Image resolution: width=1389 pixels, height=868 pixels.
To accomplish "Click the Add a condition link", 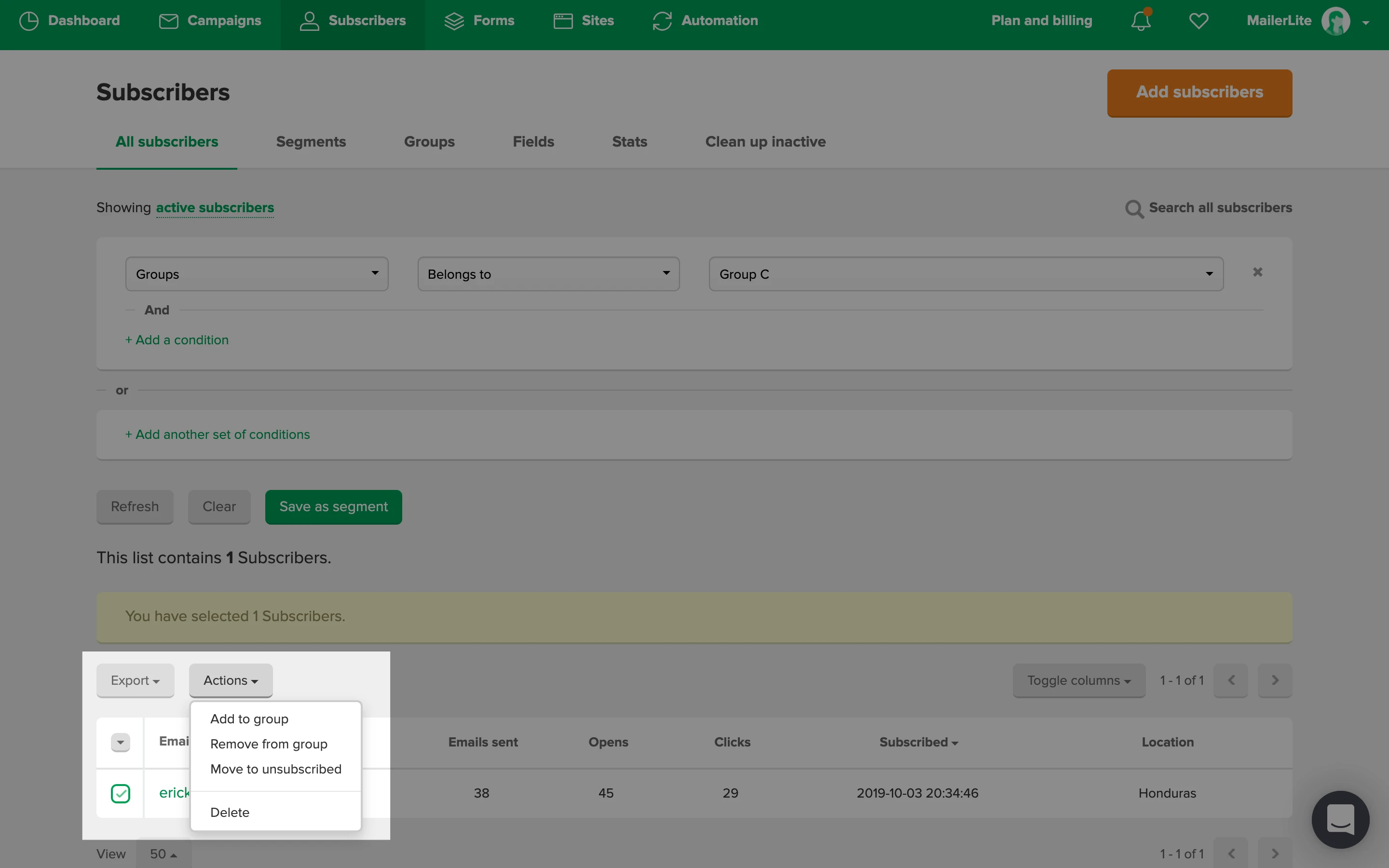I will click(177, 340).
